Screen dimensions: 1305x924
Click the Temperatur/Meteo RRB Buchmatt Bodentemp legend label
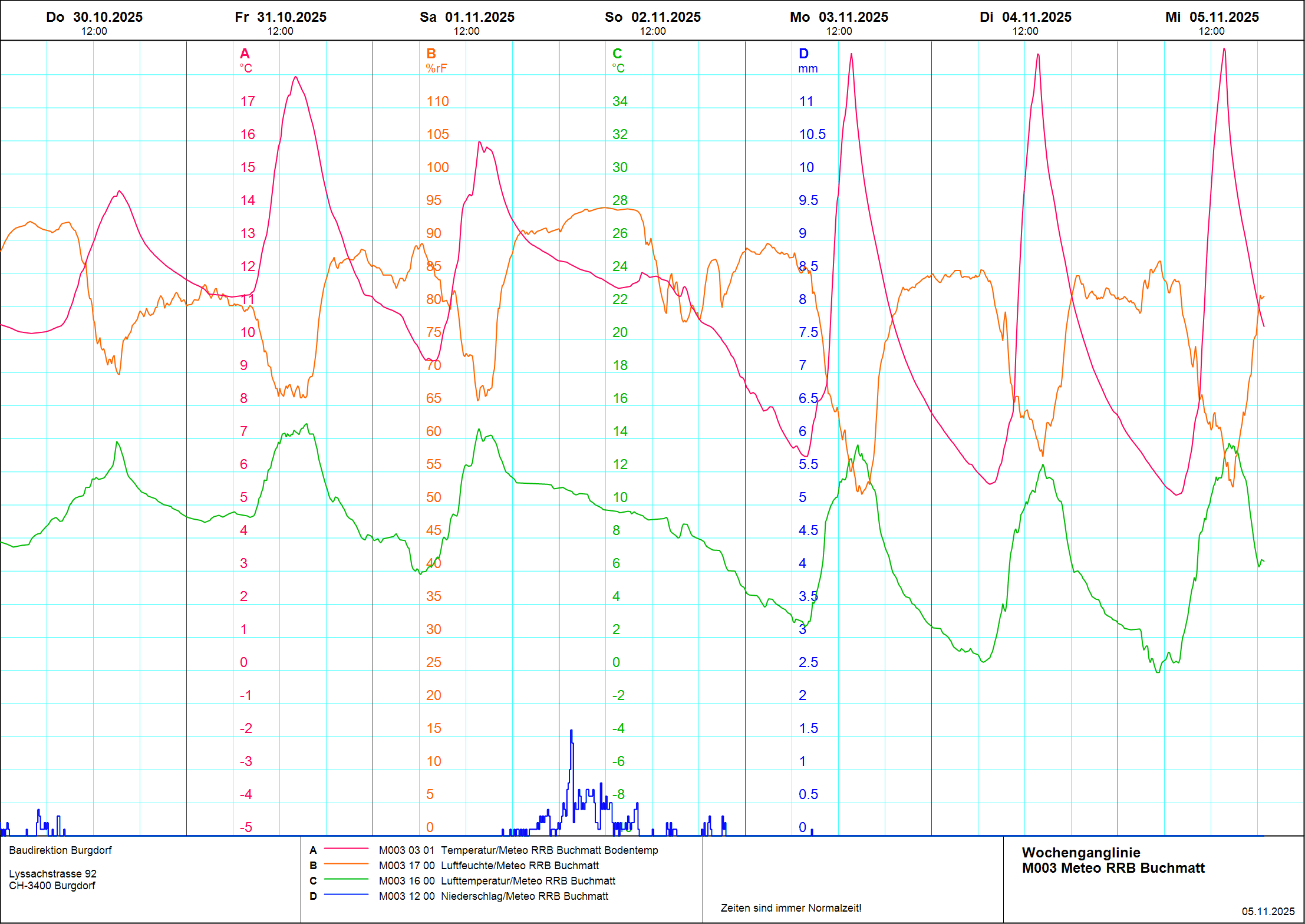[x=549, y=850]
